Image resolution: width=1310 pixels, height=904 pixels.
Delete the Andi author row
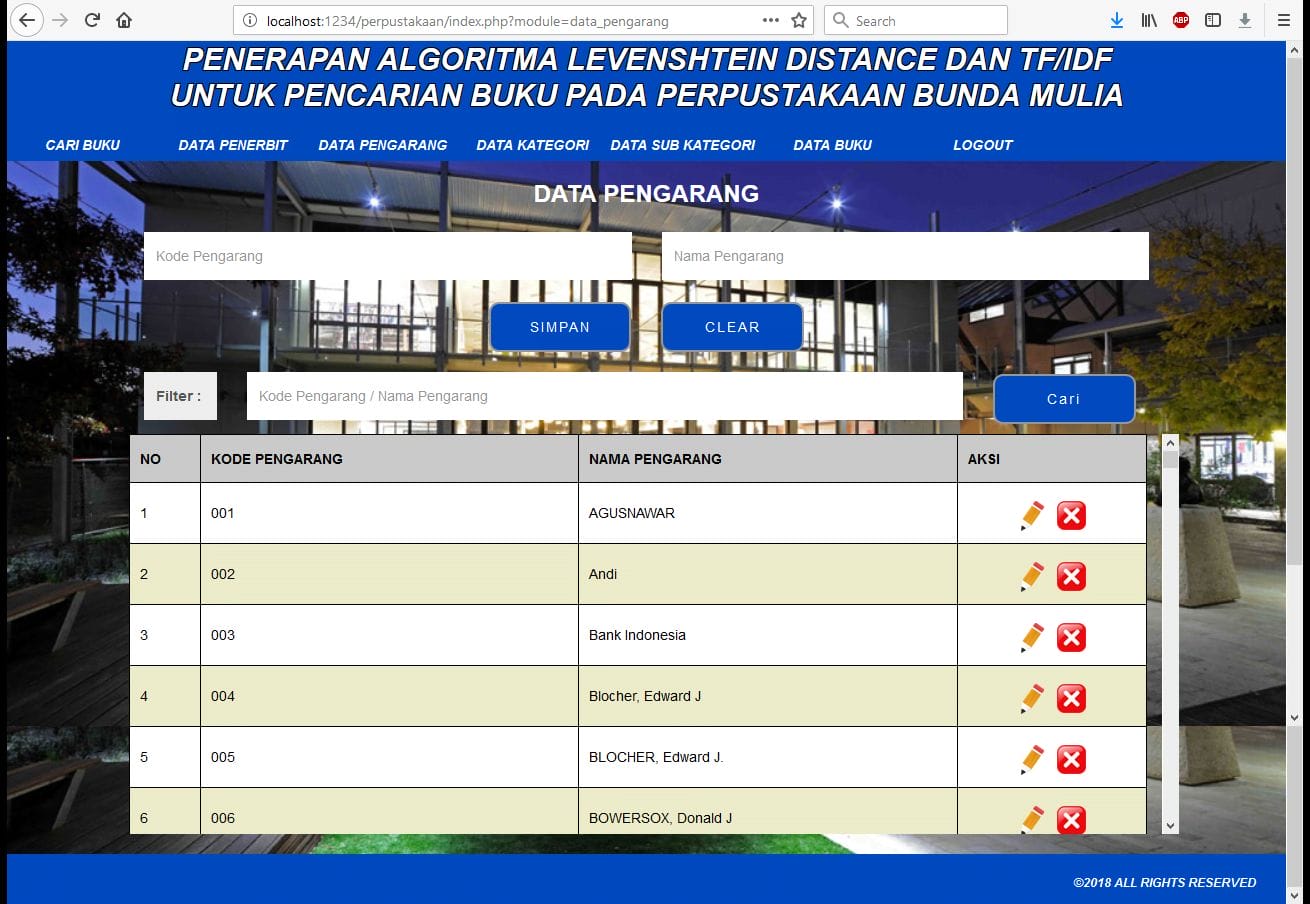(1071, 577)
